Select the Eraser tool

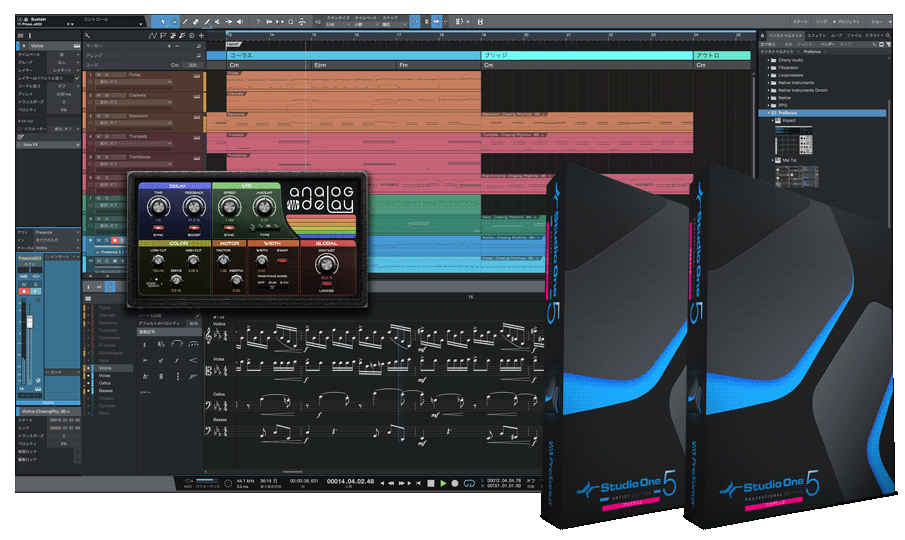pyautogui.click(x=196, y=22)
